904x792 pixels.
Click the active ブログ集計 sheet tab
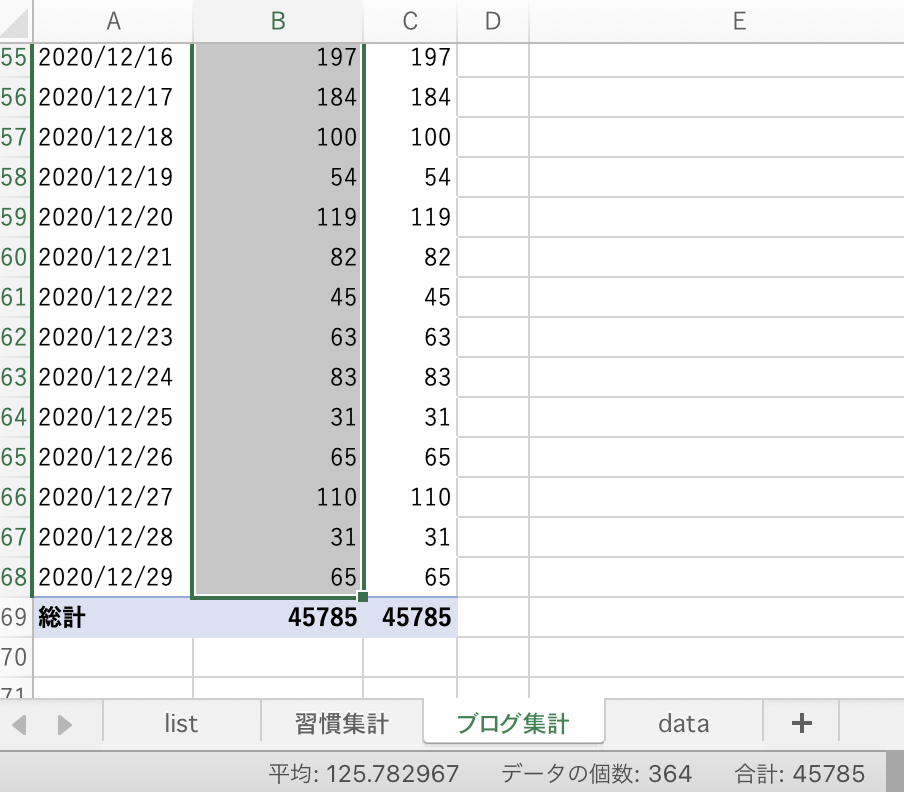513,724
